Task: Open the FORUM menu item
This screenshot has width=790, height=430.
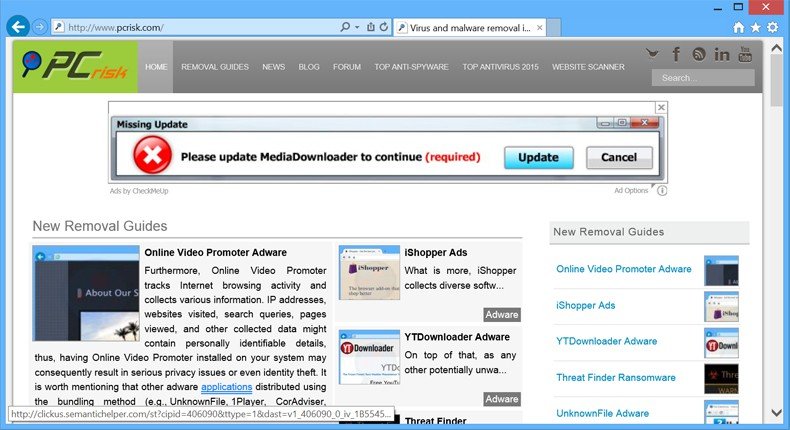Action: pyautogui.click(x=347, y=67)
